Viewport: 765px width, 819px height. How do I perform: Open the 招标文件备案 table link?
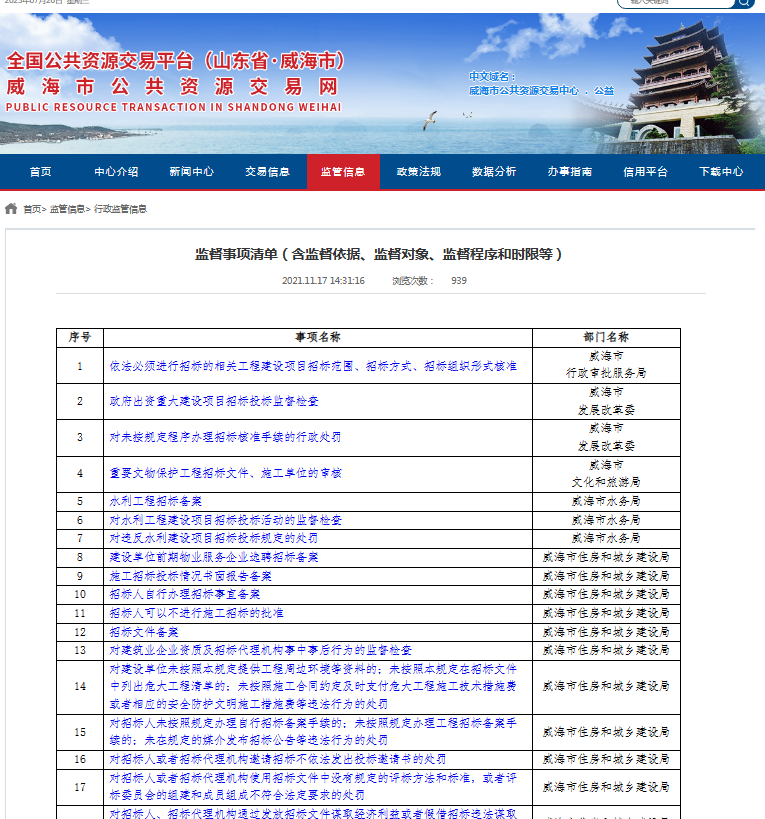point(144,632)
